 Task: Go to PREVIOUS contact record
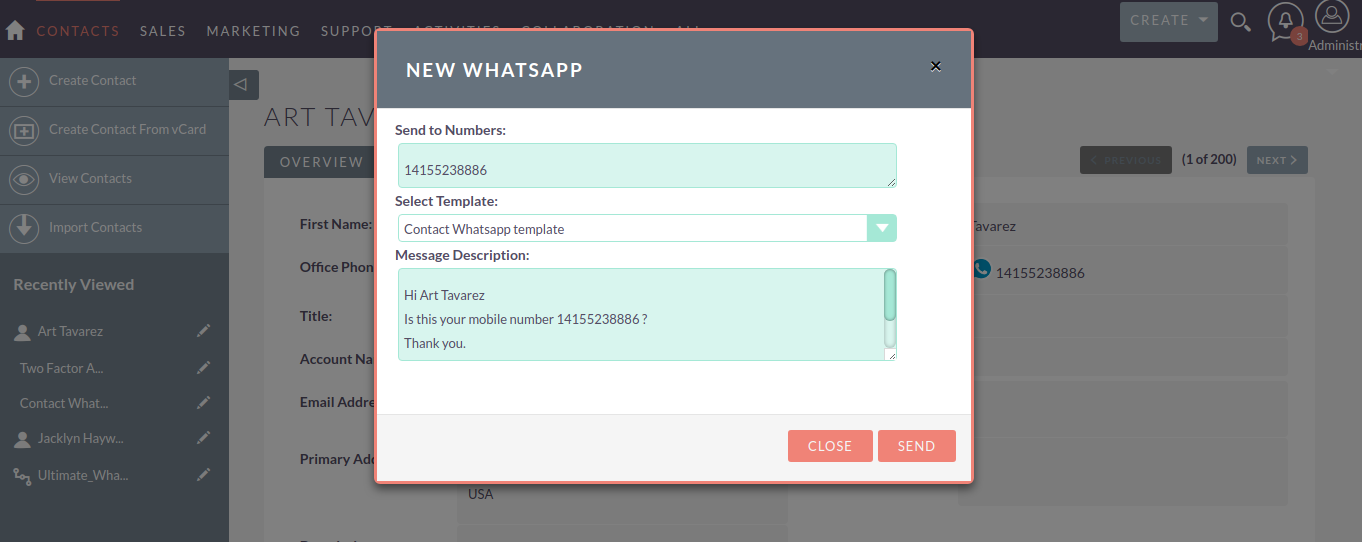tap(1126, 160)
